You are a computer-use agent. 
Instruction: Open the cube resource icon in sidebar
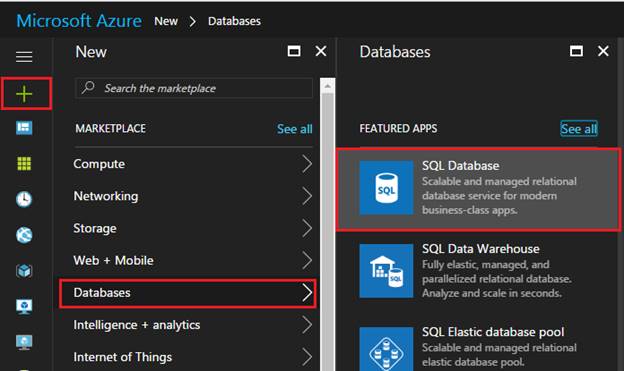pyautogui.click(x=24, y=271)
